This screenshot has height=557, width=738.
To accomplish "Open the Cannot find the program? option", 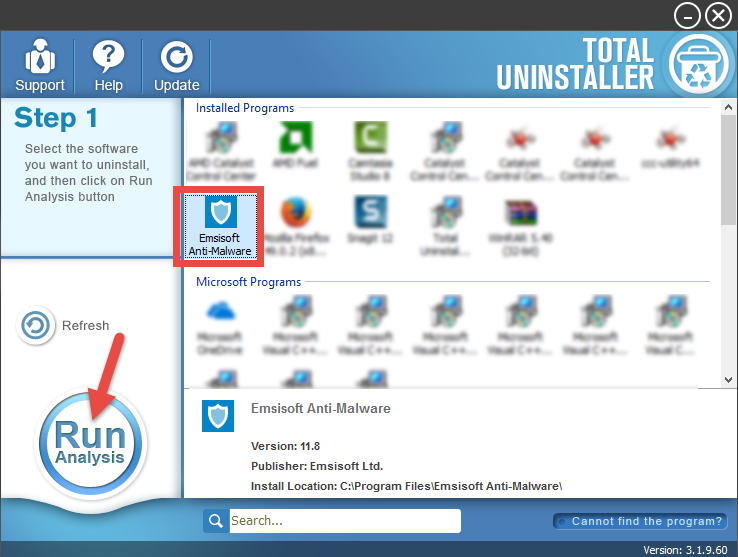I will (640, 521).
